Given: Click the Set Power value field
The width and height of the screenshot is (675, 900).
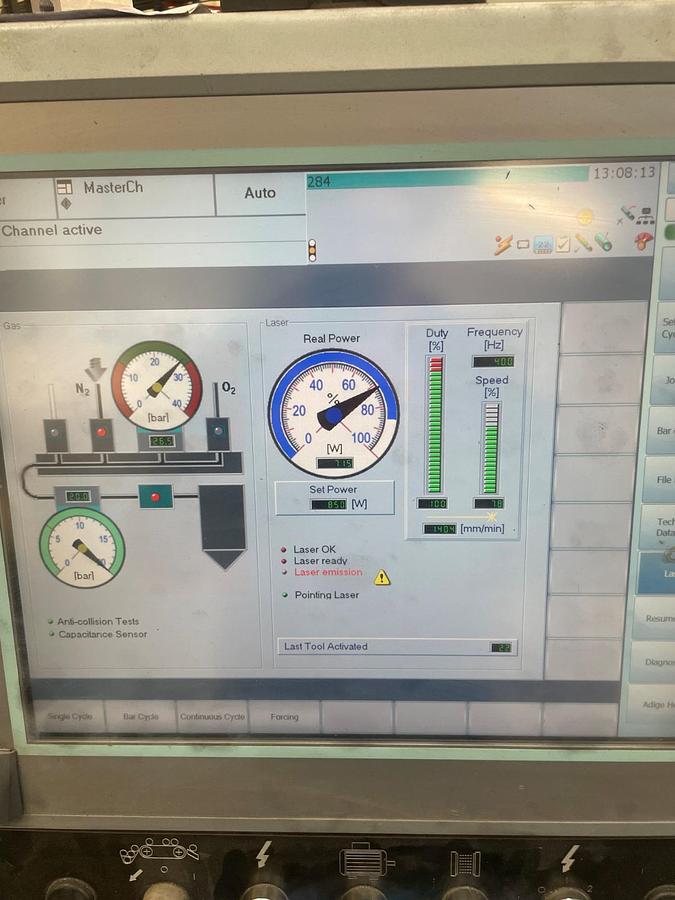Looking at the screenshot, I should click(x=328, y=504).
